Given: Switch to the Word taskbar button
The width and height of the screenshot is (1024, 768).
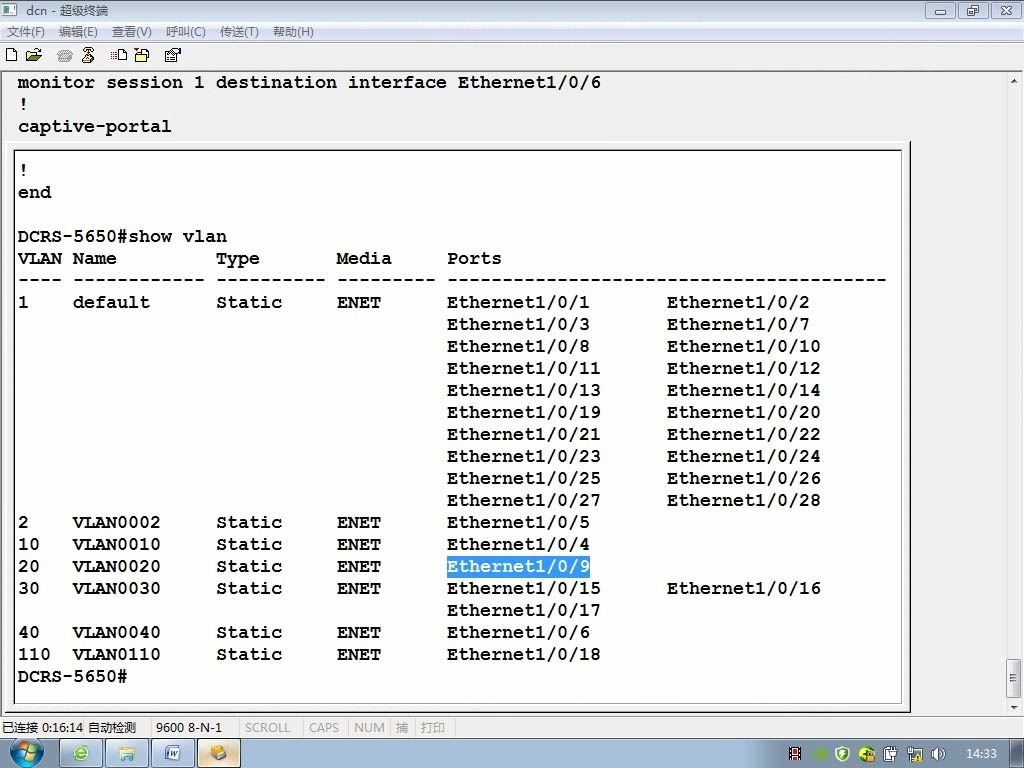Looking at the screenshot, I should pos(172,754).
